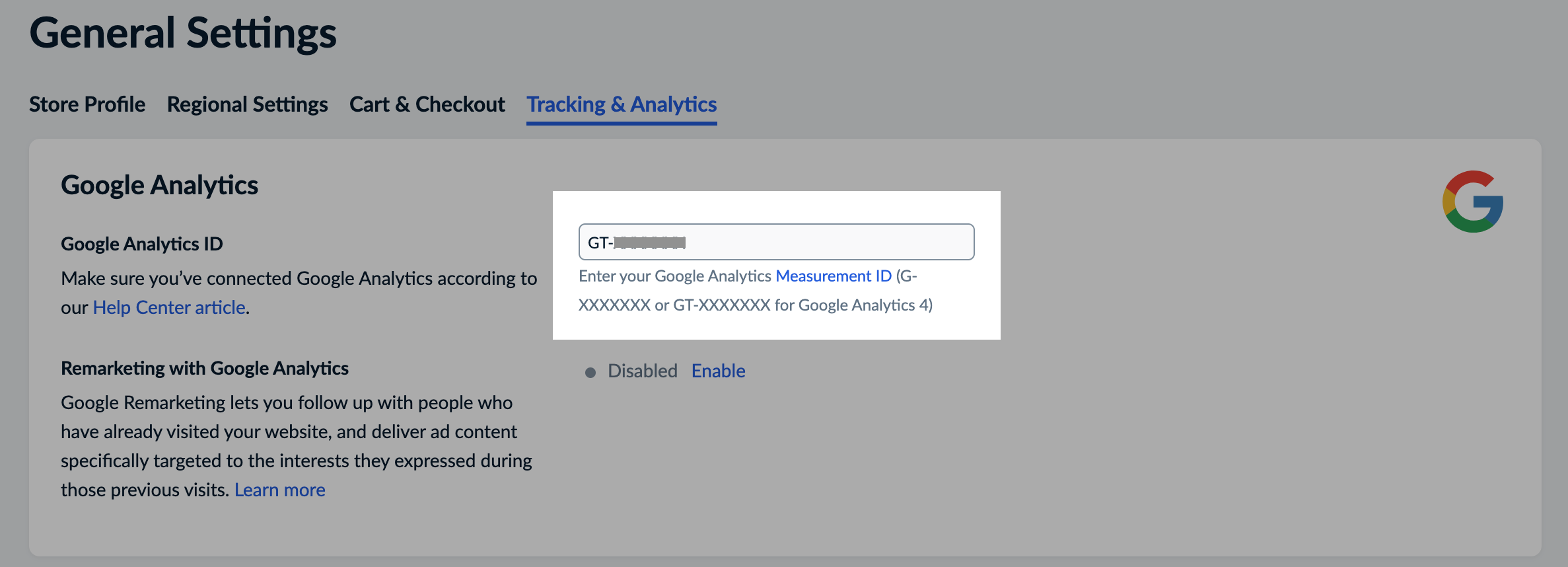
Task: Click the Google Analytics section heading
Action: 159,185
